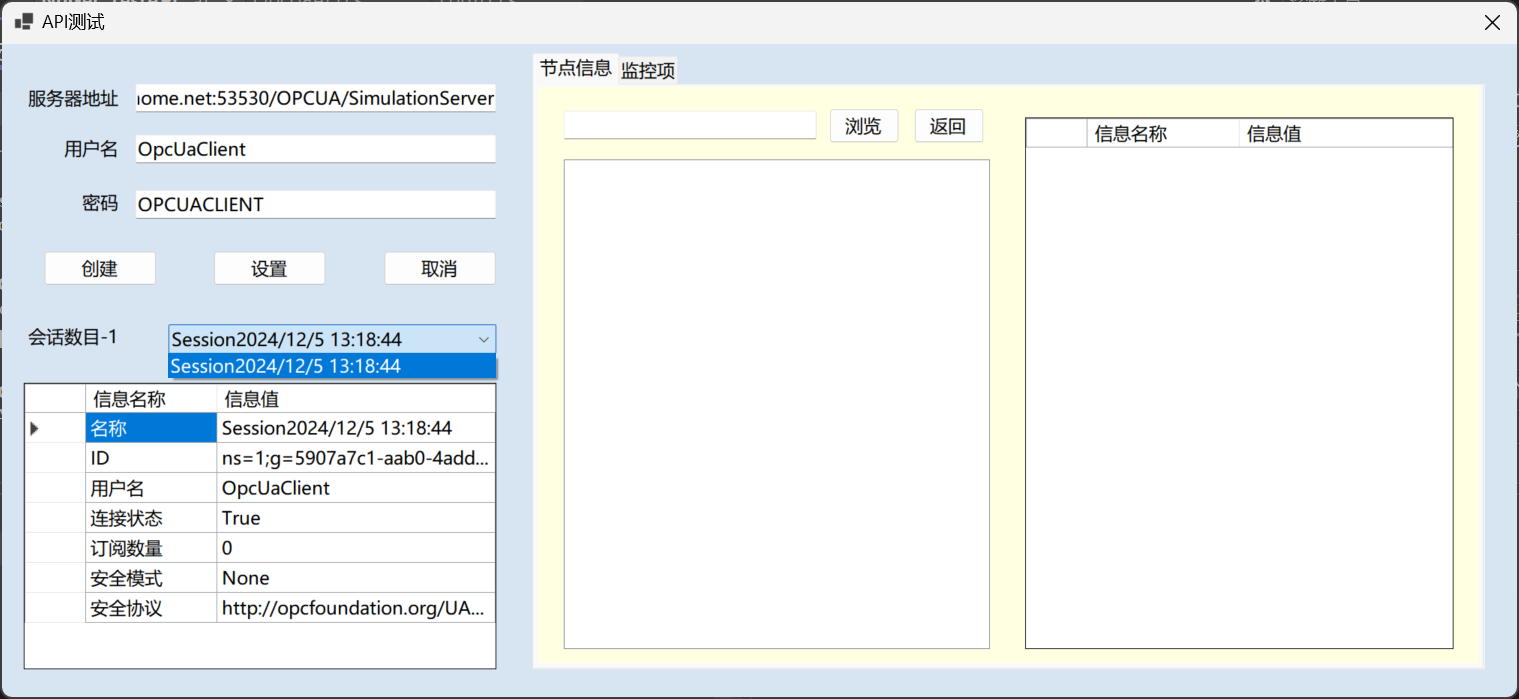This screenshot has height=699, width=1519.
Task: Click the 会话数目-1 label
Action: pos(72,338)
